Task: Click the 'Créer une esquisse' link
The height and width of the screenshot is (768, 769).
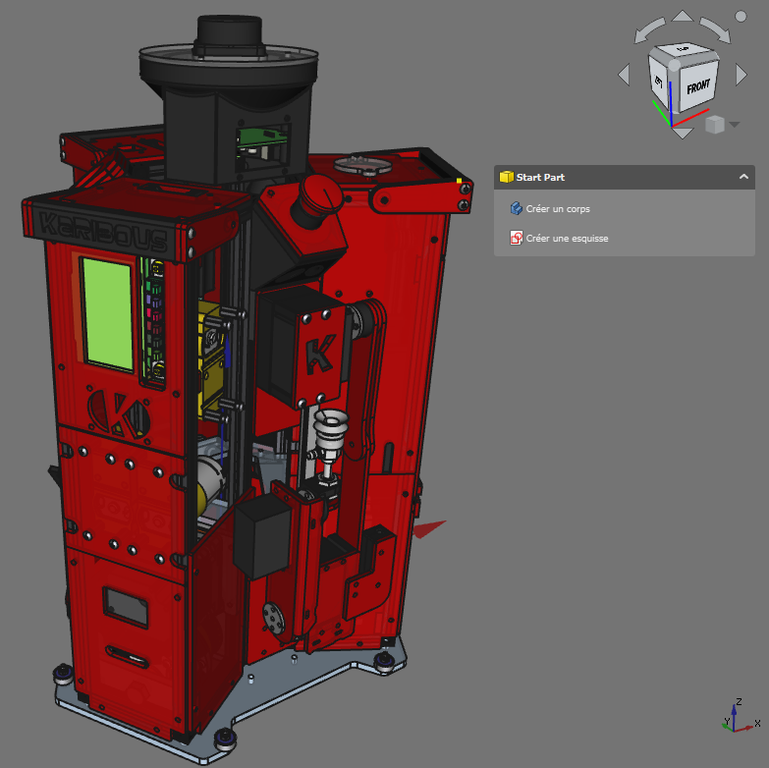Action: click(x=567, y=238)
